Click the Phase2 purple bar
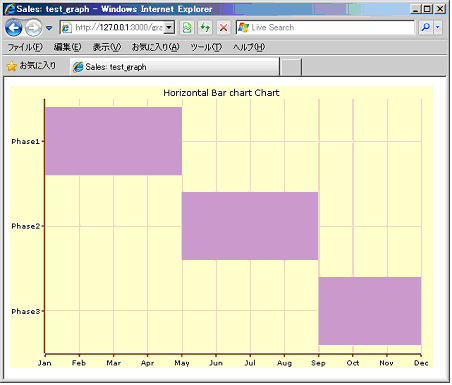452x385 pixels. point(250,226)
